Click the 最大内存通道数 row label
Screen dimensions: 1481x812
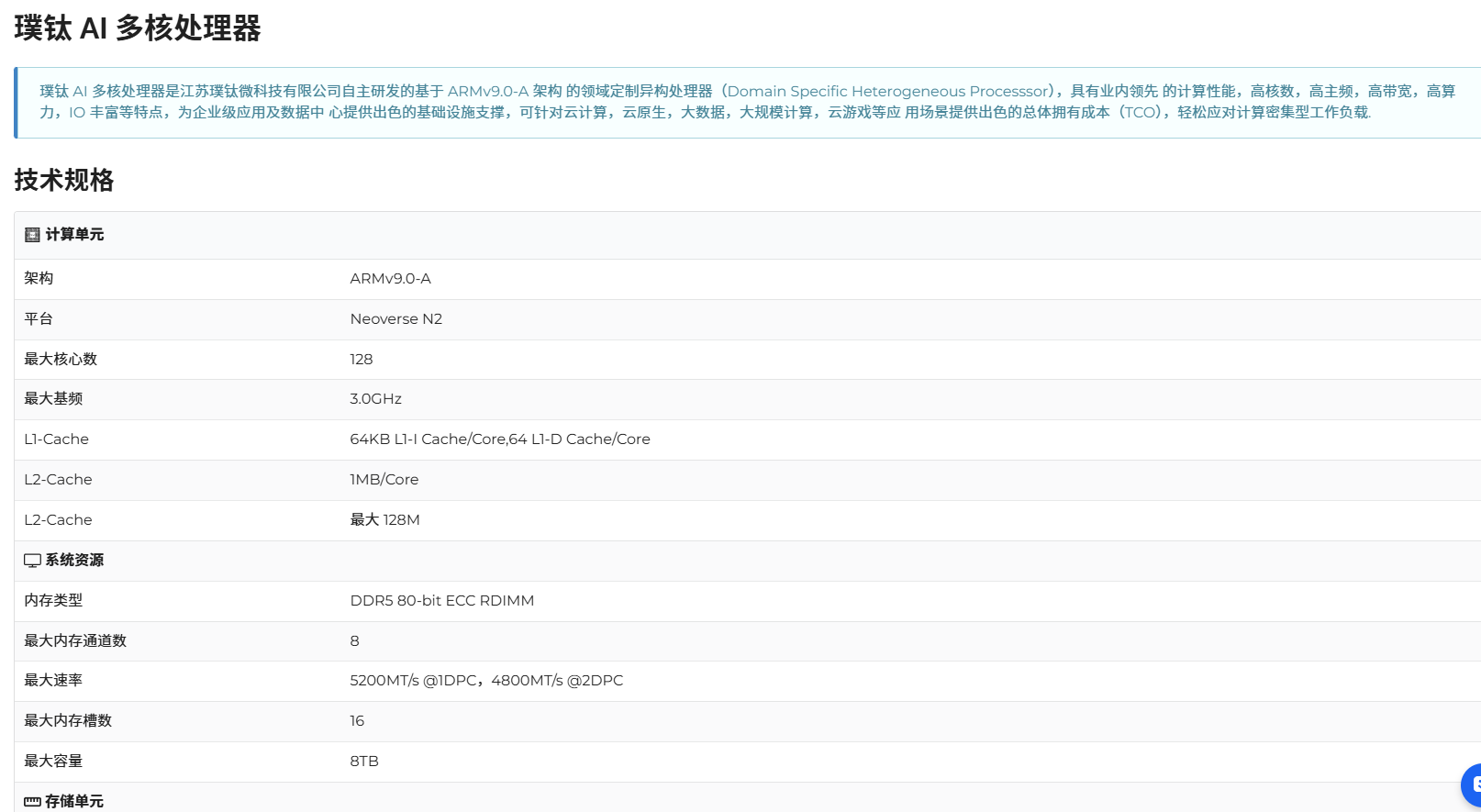coord(75,640)
